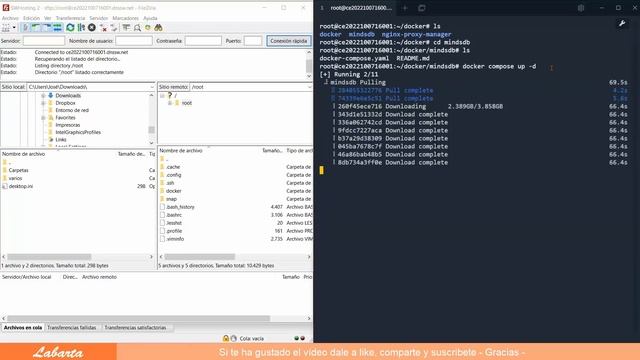Click the process queue toolbar icon

coord(81,28)
